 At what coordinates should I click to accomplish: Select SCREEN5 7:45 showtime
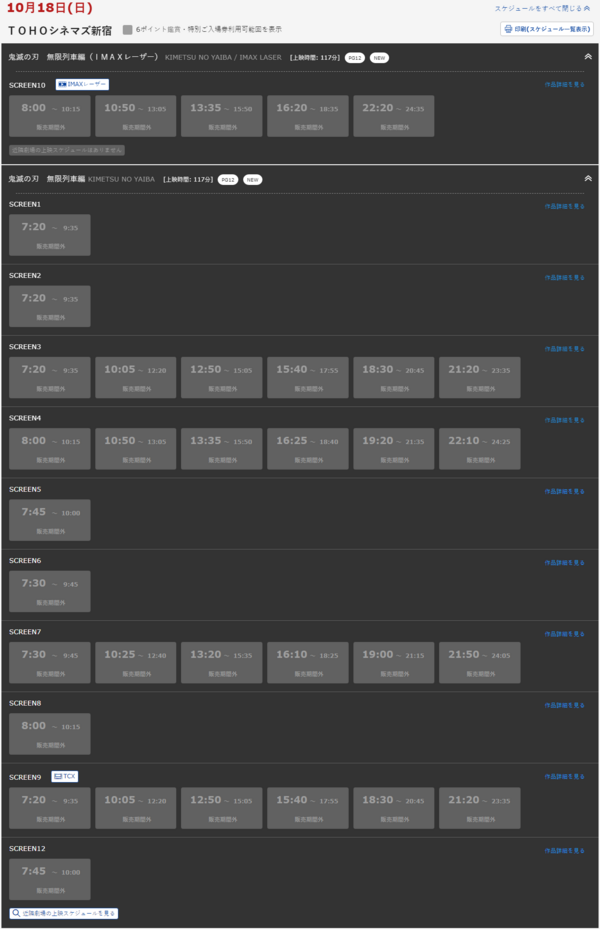50,520
